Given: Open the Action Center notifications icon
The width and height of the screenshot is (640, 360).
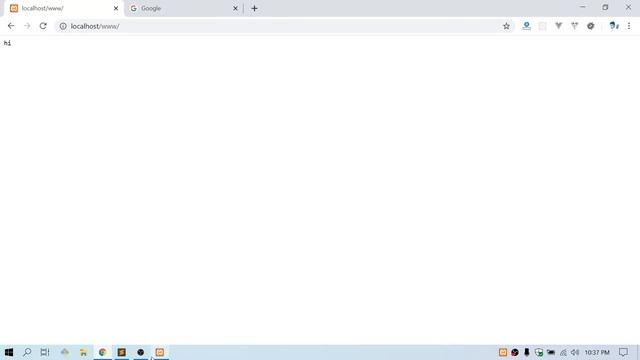Looking at the screenshot, I should coord(623,352).
